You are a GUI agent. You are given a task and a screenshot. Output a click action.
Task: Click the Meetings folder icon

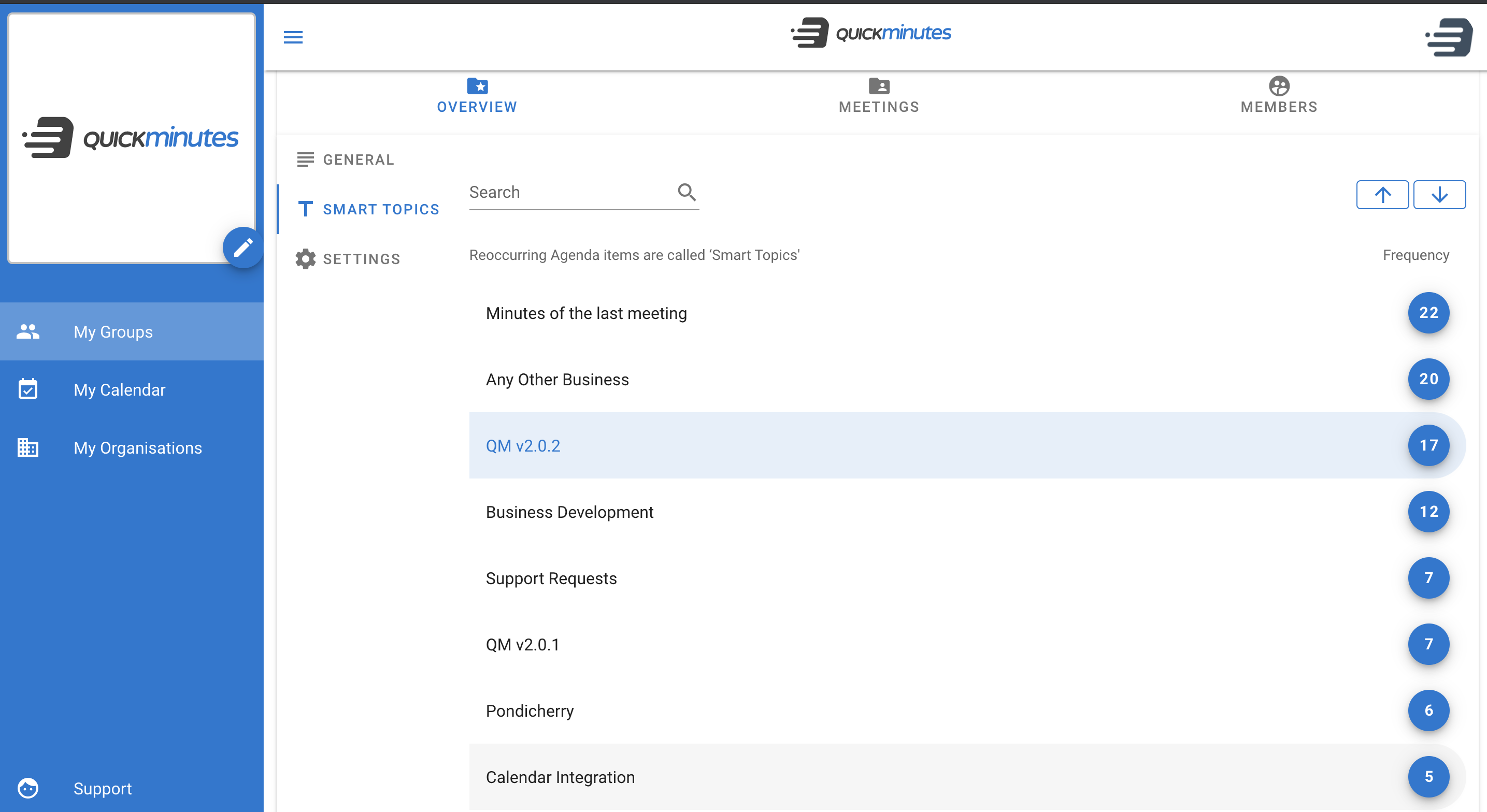[879, 86]
